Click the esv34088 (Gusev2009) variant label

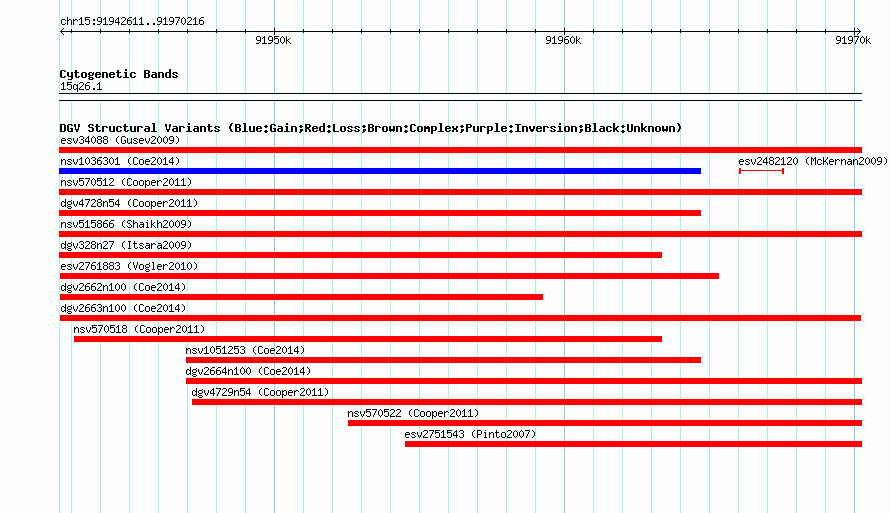[x=120, y=140]
